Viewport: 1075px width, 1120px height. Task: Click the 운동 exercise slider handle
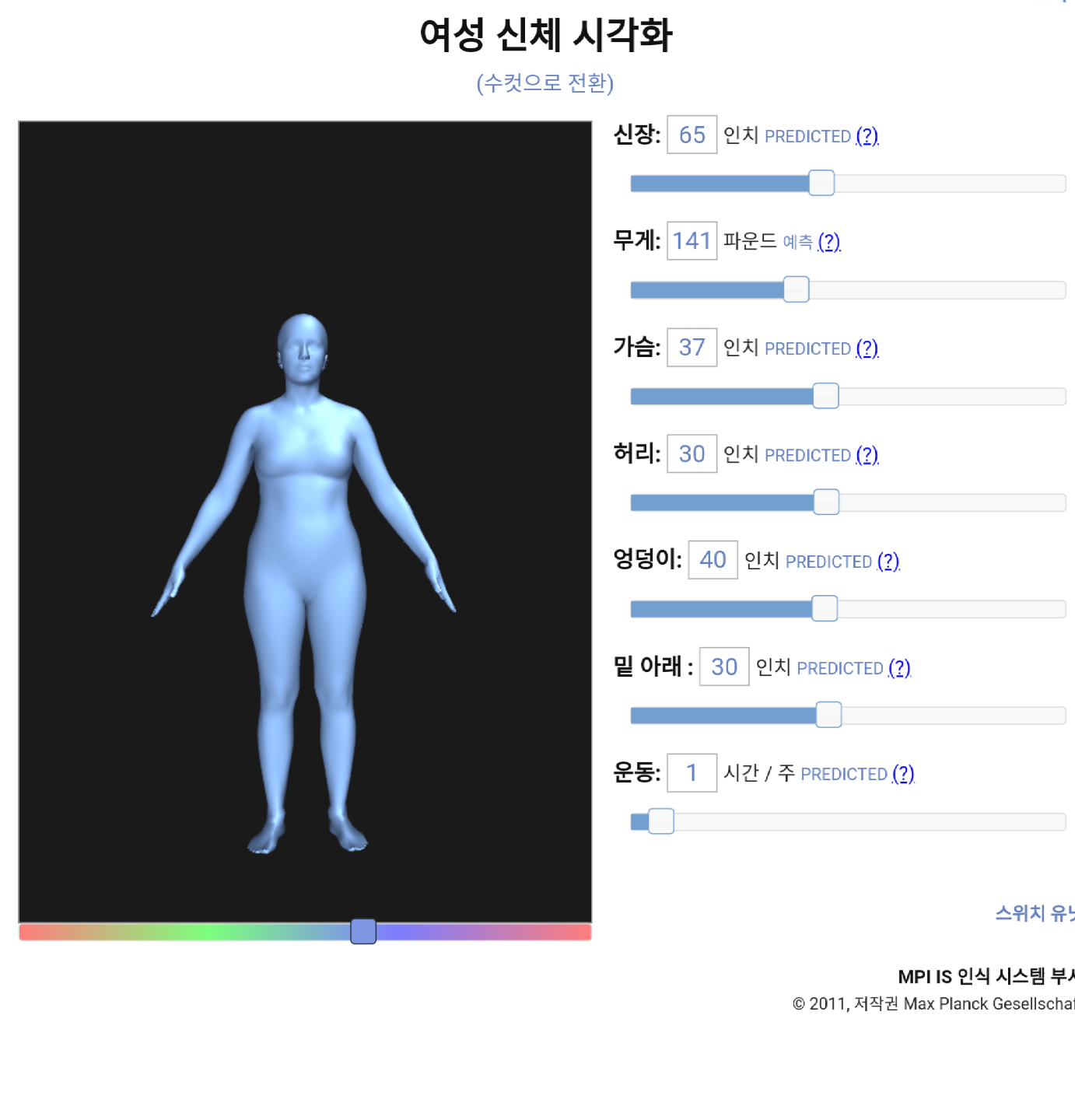[x=660, y=821]
